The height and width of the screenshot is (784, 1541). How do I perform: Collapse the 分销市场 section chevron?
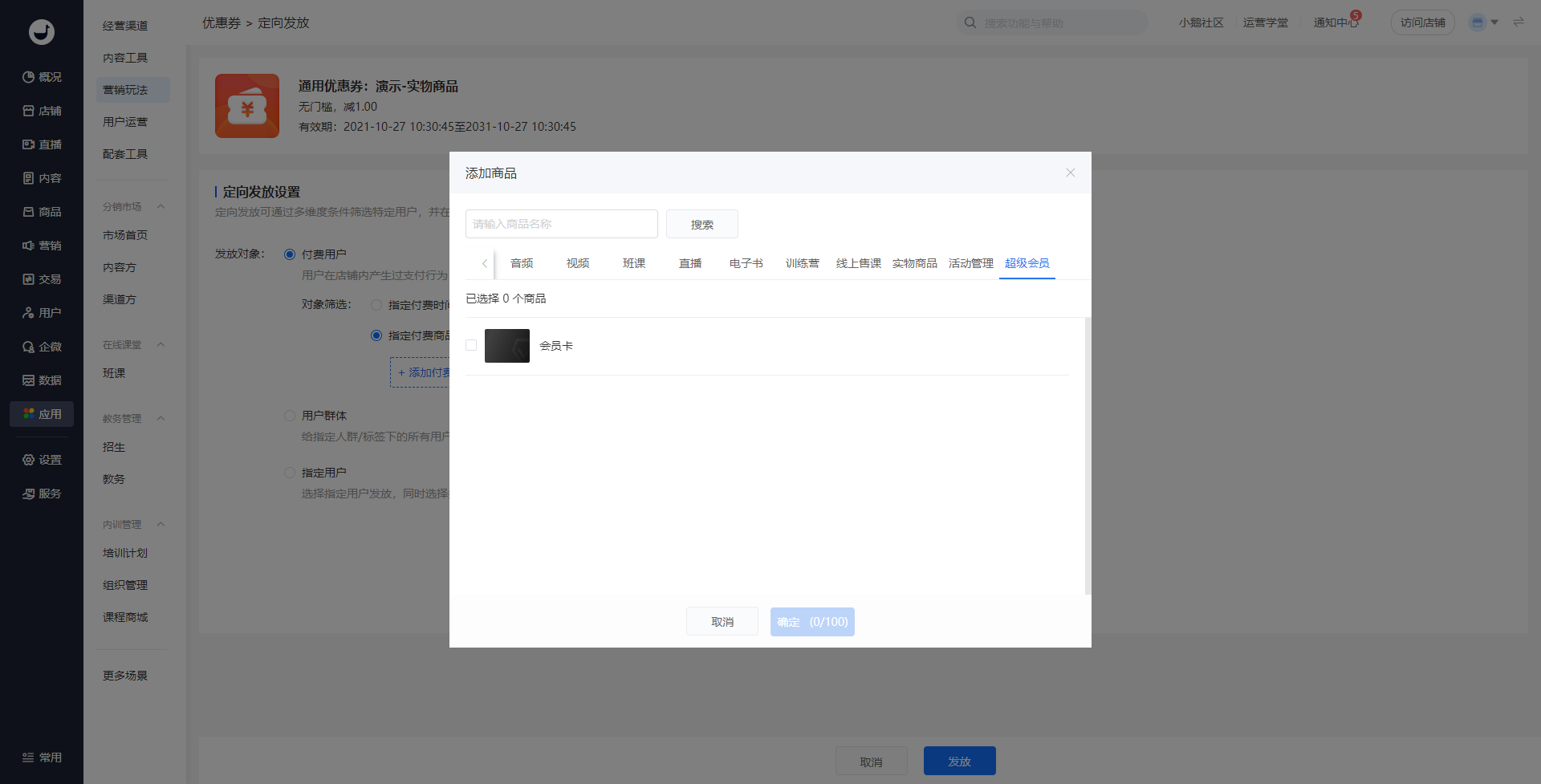click(x=161, y=207)
